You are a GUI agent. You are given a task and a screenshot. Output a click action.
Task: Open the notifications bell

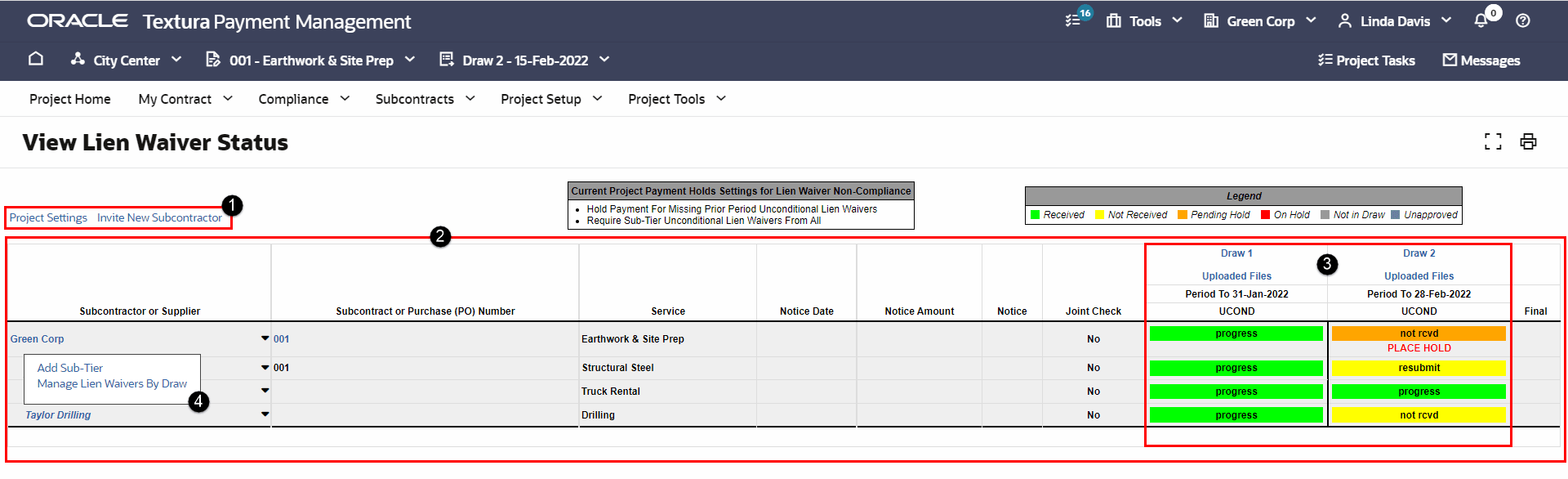point(1481,20)
